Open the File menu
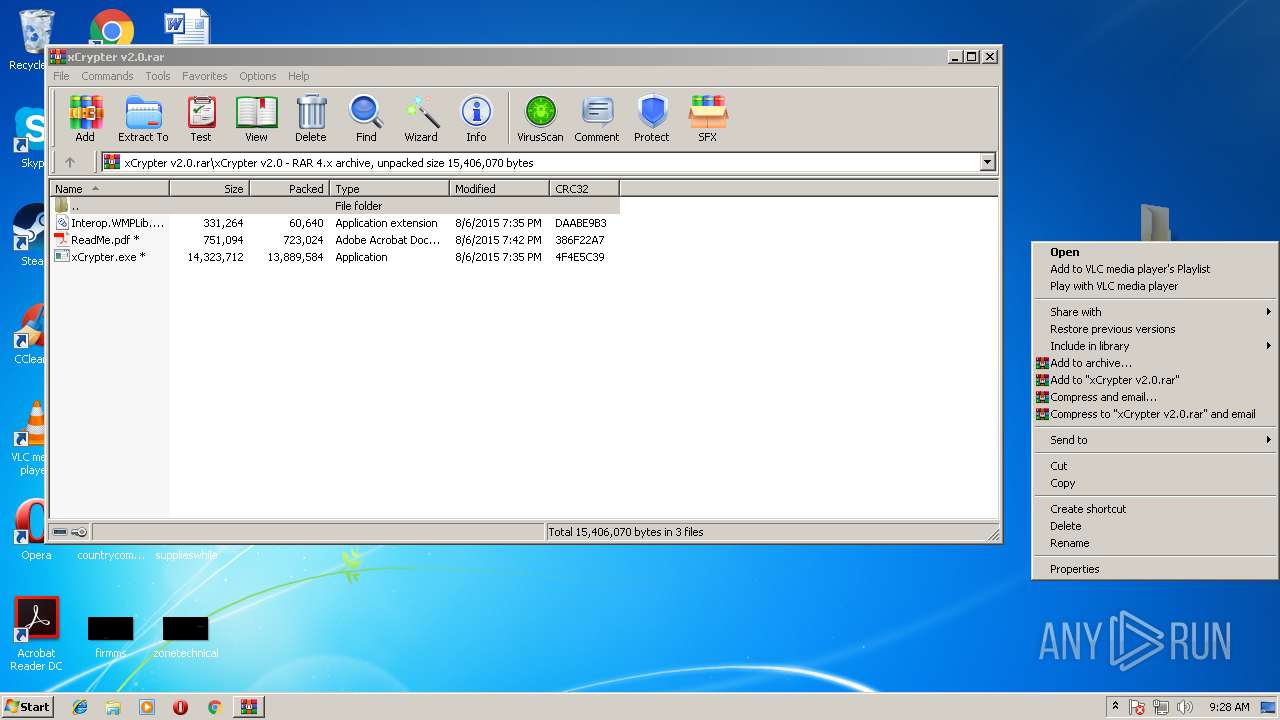The height and width of the screenshot is (720, 1280). [x=61, y=76]
